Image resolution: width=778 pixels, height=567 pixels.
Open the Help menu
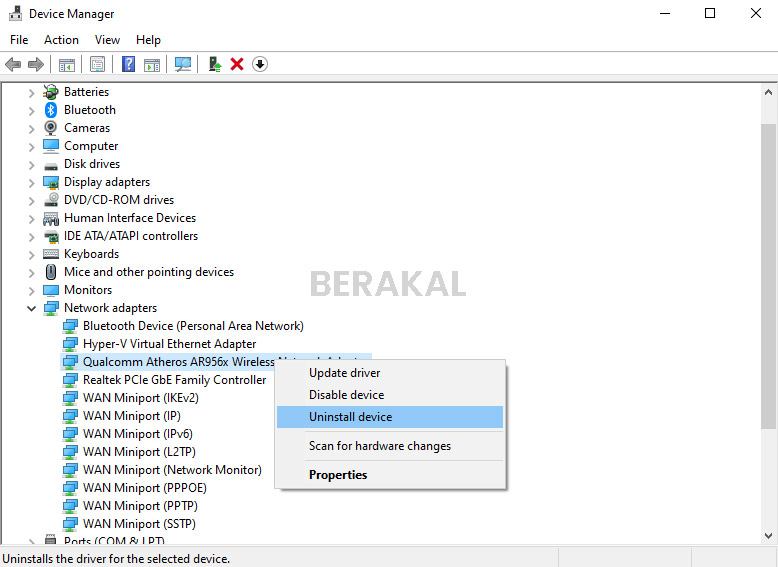click(x=148, y=40)
